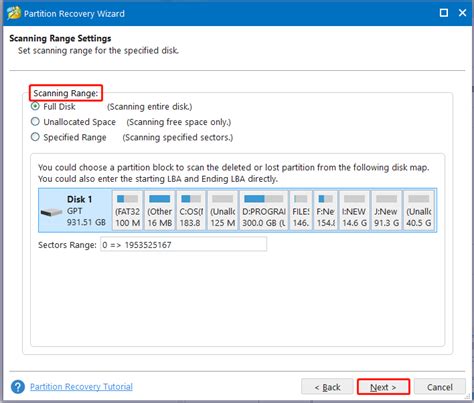Pick the D:PROGRAM 300.0 GB partition block
This screenshot has height=403, width=474.
264,210
